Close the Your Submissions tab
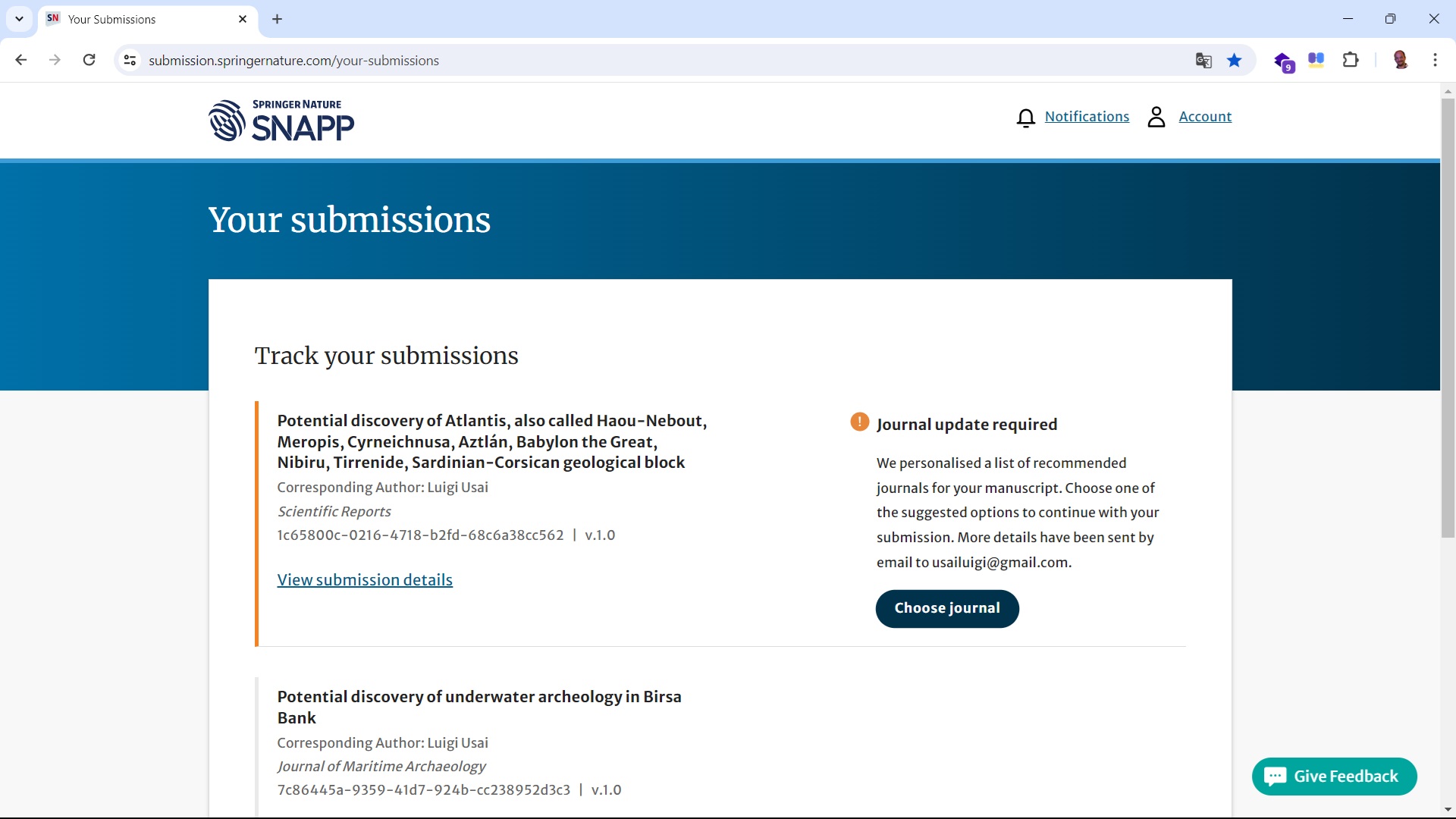 point(243,19)
